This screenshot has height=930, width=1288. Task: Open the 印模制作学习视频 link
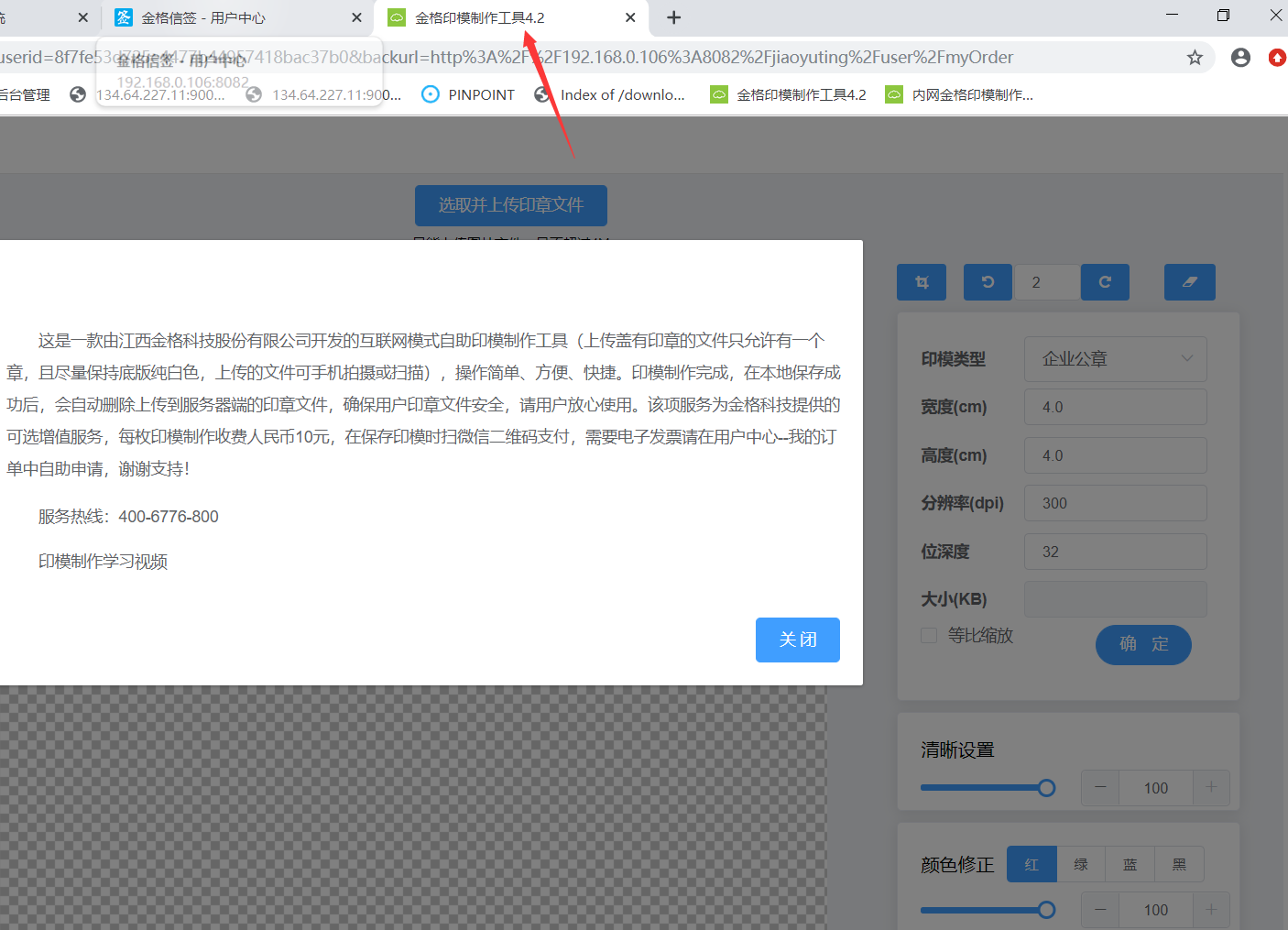tap(103, 562)
